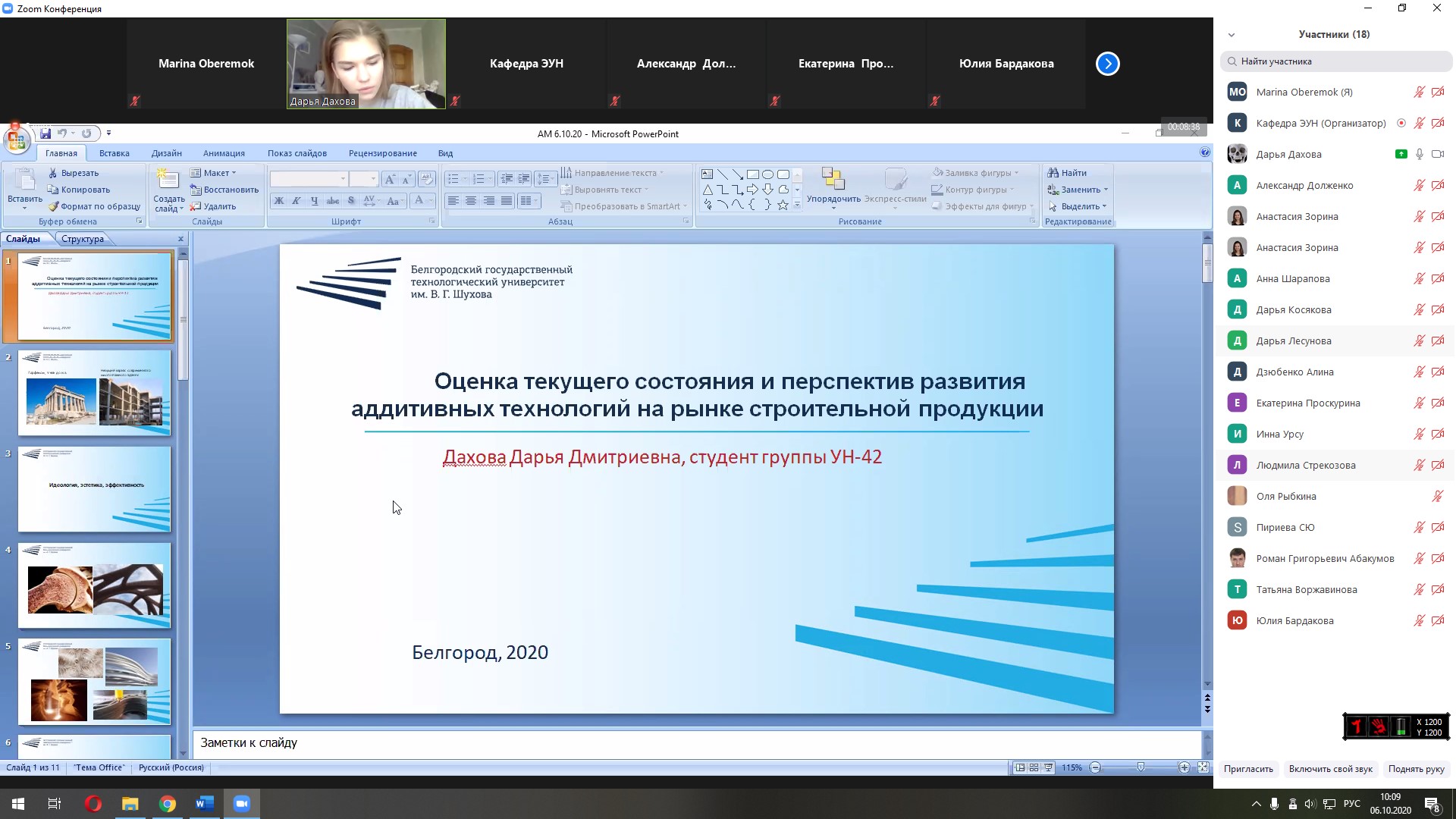Screen dimensions: 1456x819
Task: Click the zoom level slider handle
Action: [1141, 767]
